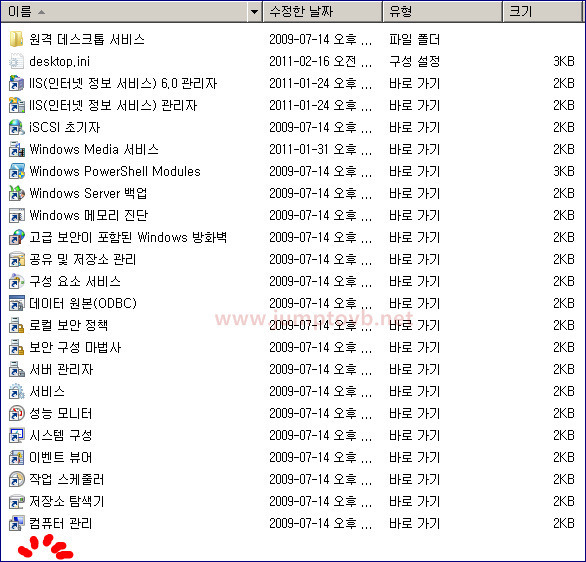
Task: Select the 성능 모니터 icon
Action: (x=16, y=414)
